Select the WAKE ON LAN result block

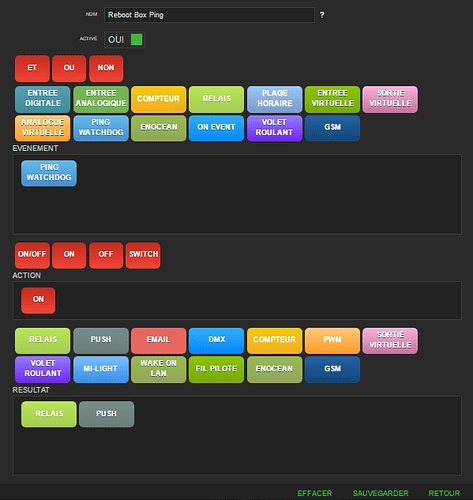(159, 369)
